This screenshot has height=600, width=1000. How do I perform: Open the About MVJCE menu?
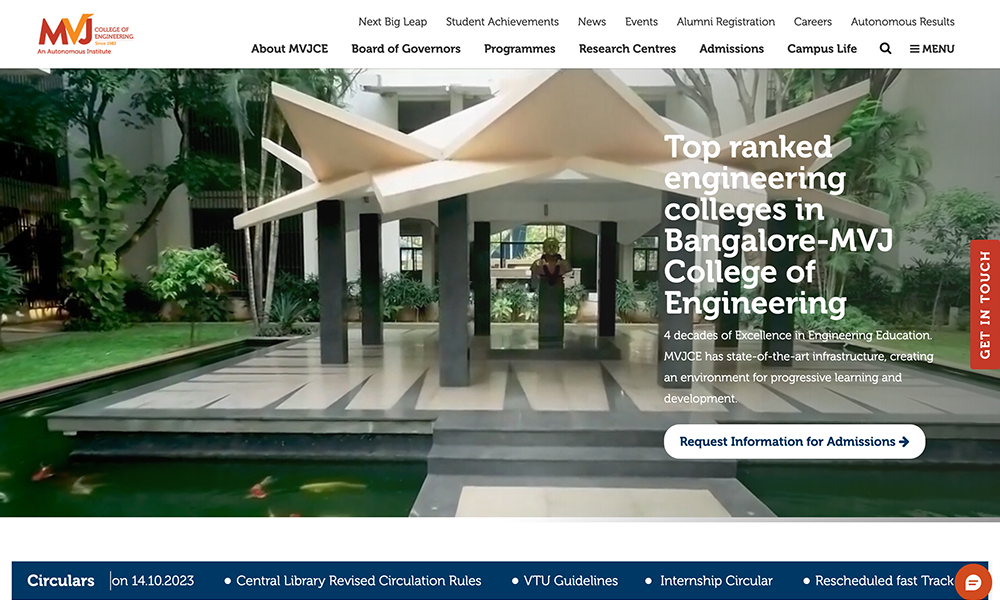(289, 48)
